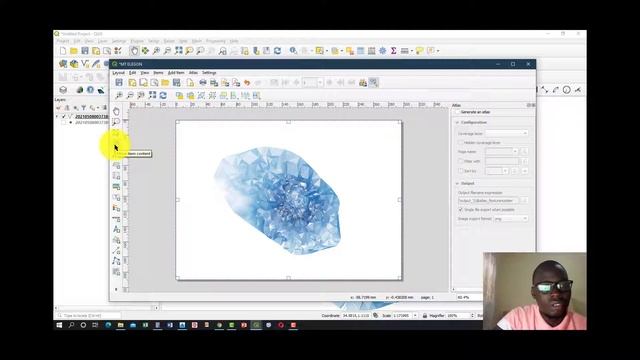Toggle Hidden coverage layer checkbox

[x=460, y=143]
